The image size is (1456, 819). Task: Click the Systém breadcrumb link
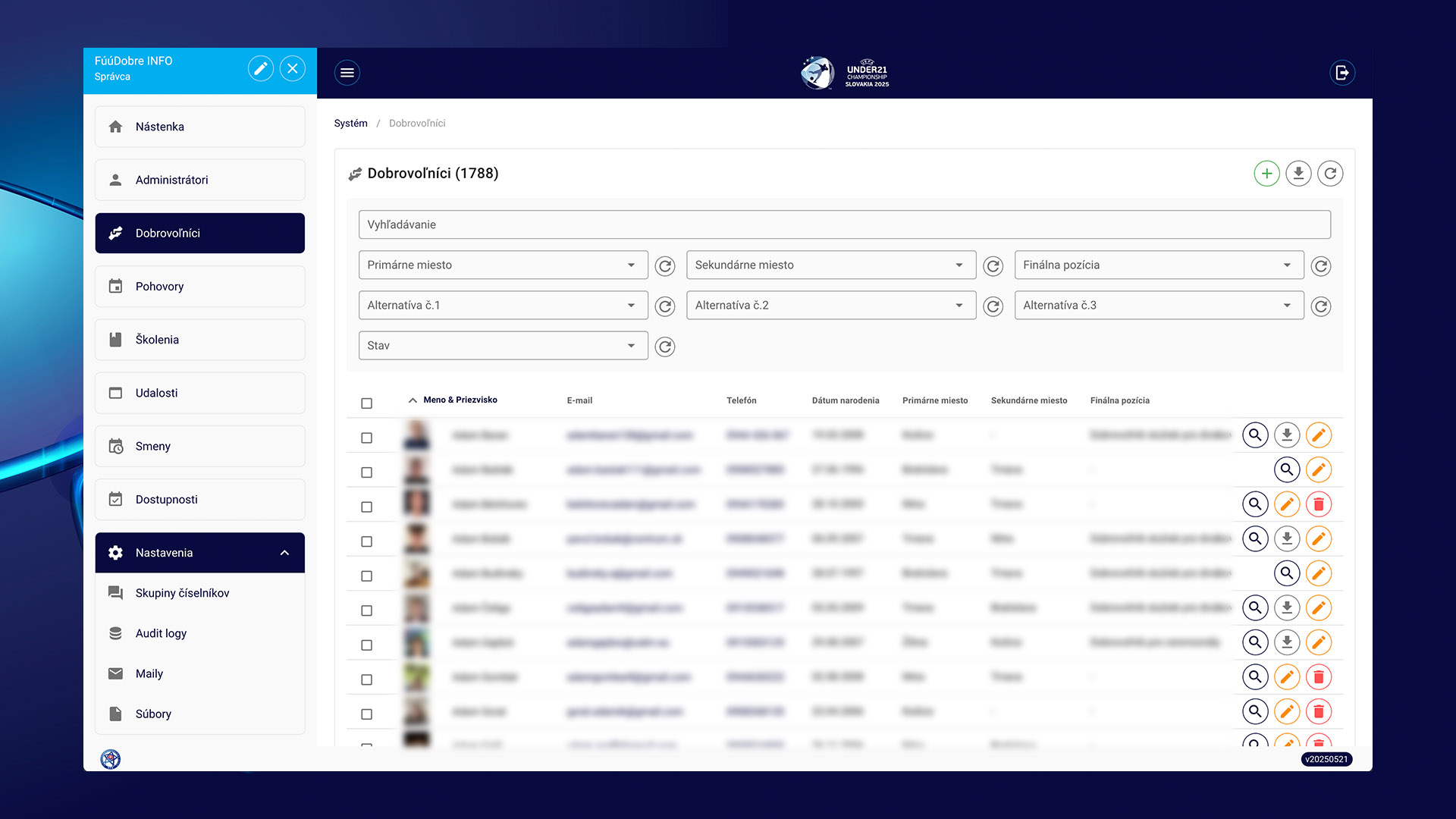(x=350, y=124)
